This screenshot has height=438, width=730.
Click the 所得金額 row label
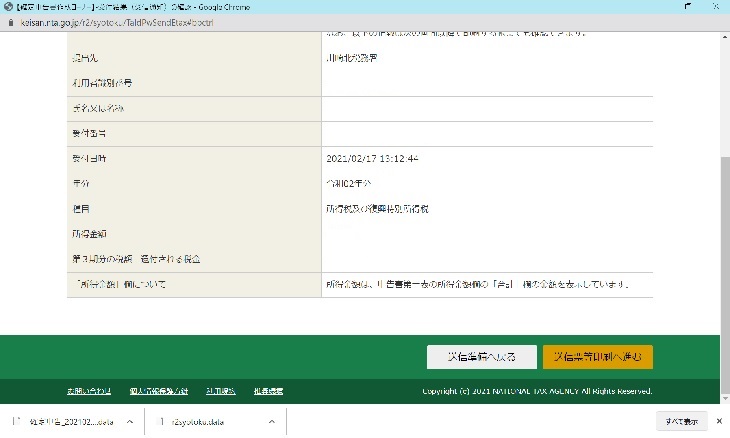pyautogui.click(x=89, y=234)
